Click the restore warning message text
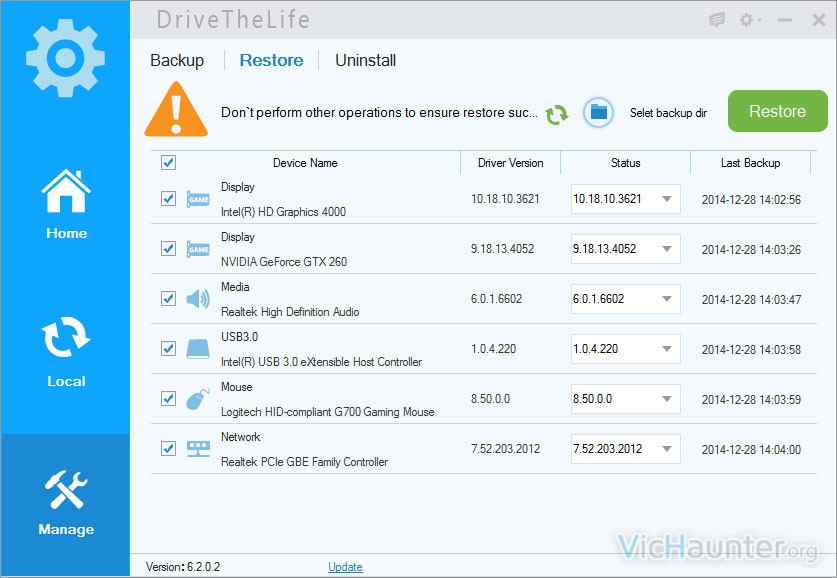This screenshot has width=837, height=578. [379, 113]
